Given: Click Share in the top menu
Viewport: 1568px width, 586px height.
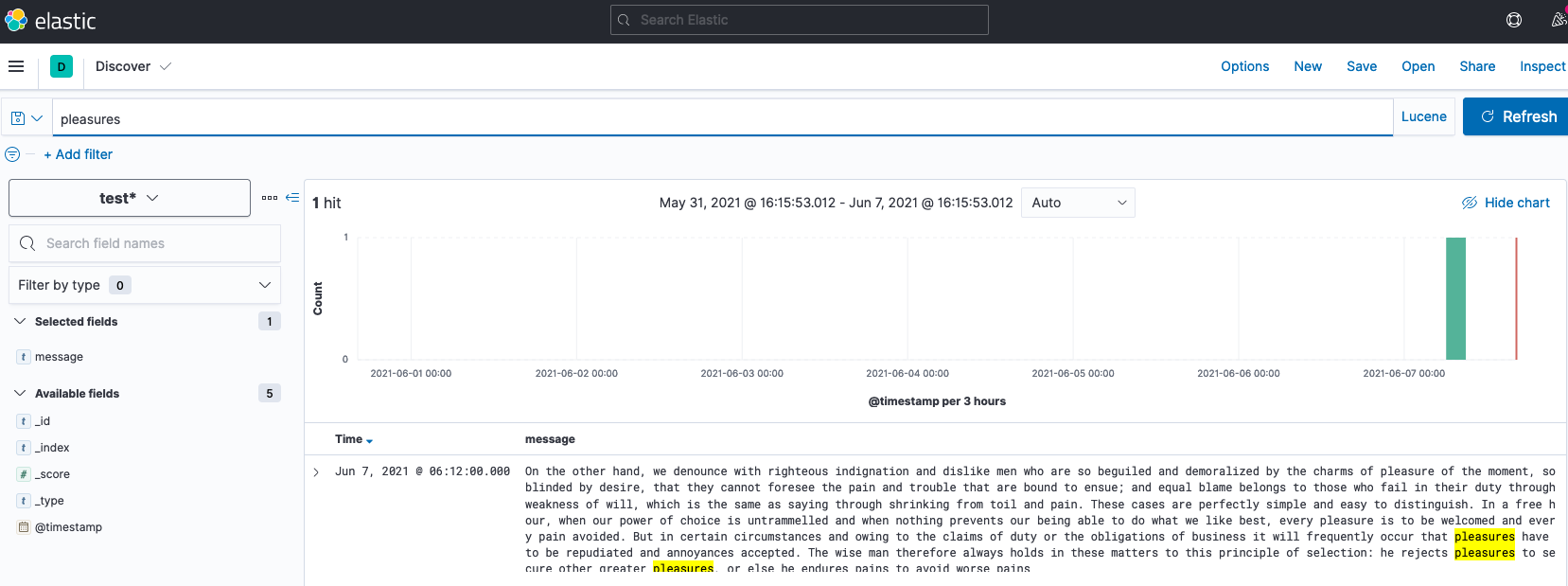Looking at the screenshot, I should 1477,66.
